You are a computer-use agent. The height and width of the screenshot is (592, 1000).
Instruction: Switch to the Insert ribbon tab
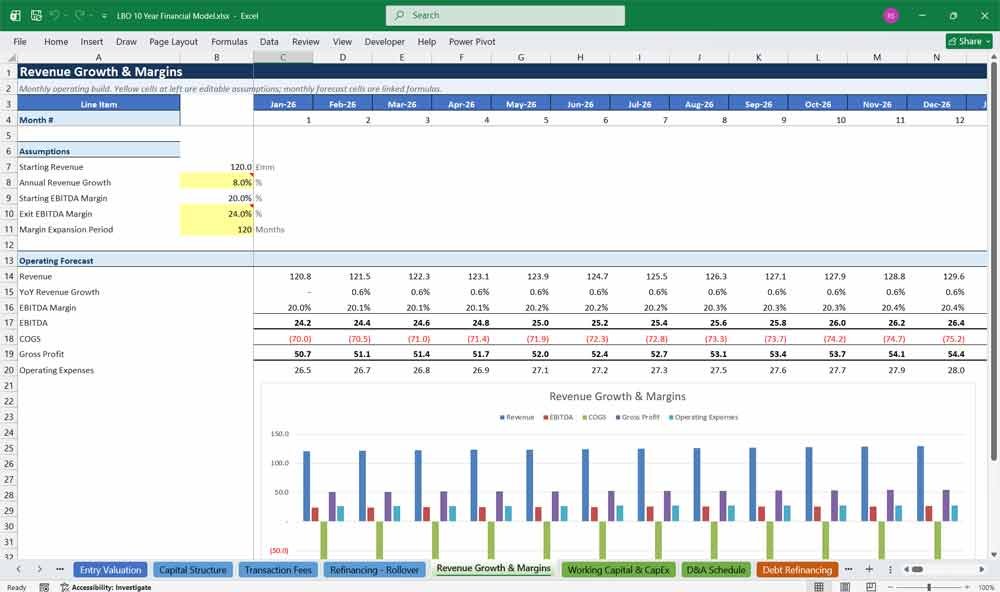[92, 41]
